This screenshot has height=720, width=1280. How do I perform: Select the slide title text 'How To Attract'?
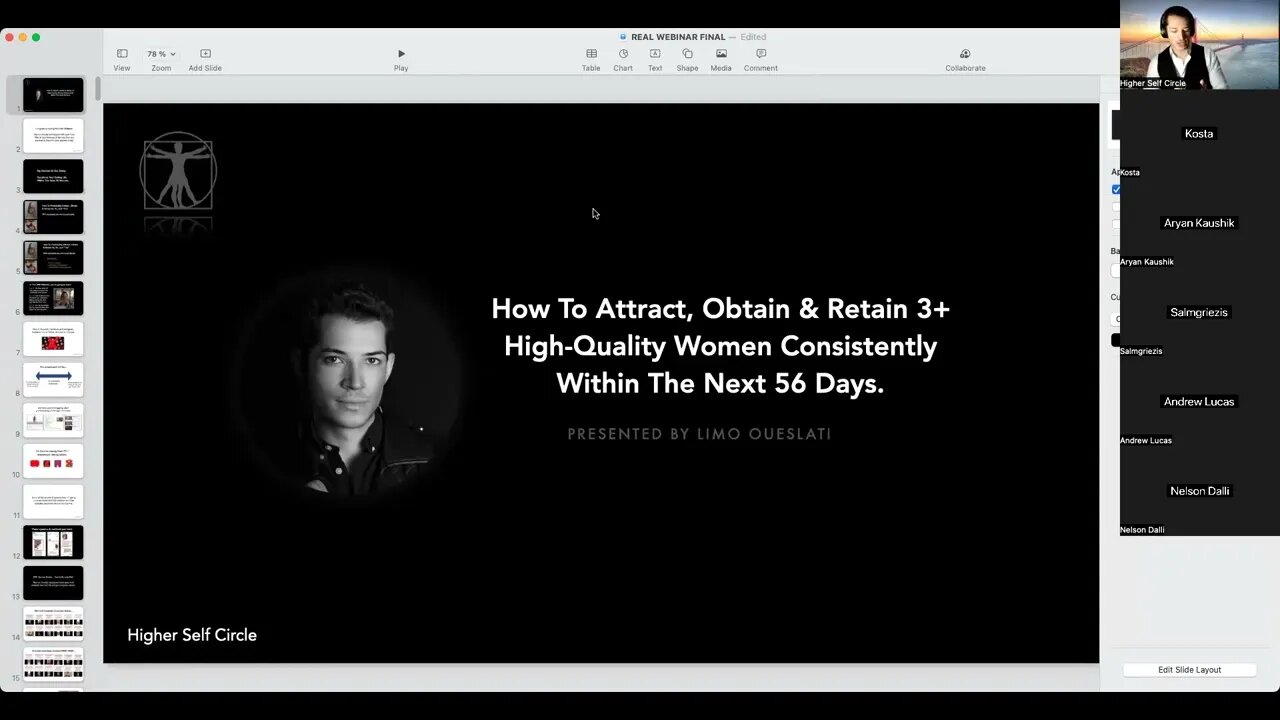[720, 346]
